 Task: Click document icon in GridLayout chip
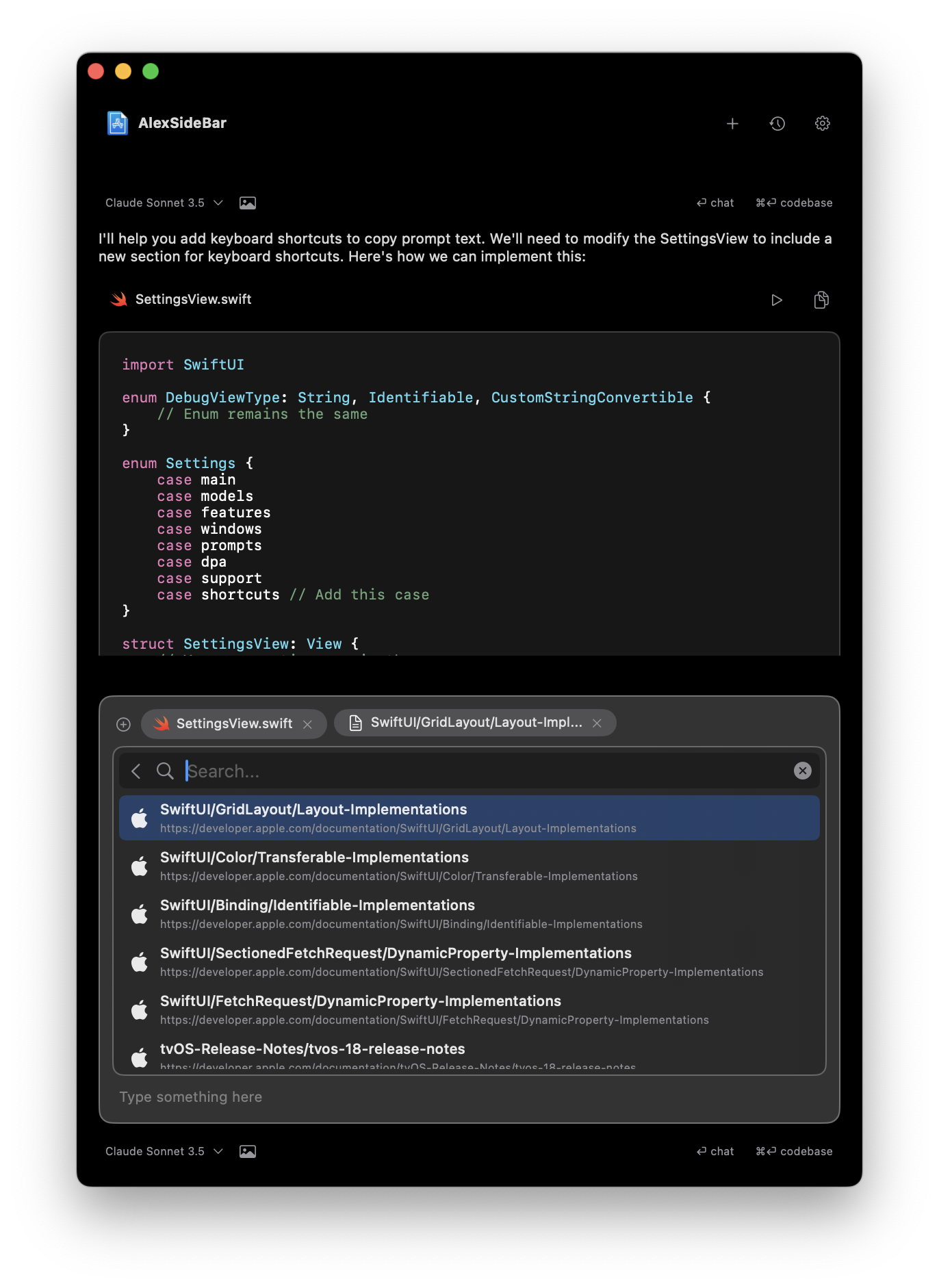(355, 723)
